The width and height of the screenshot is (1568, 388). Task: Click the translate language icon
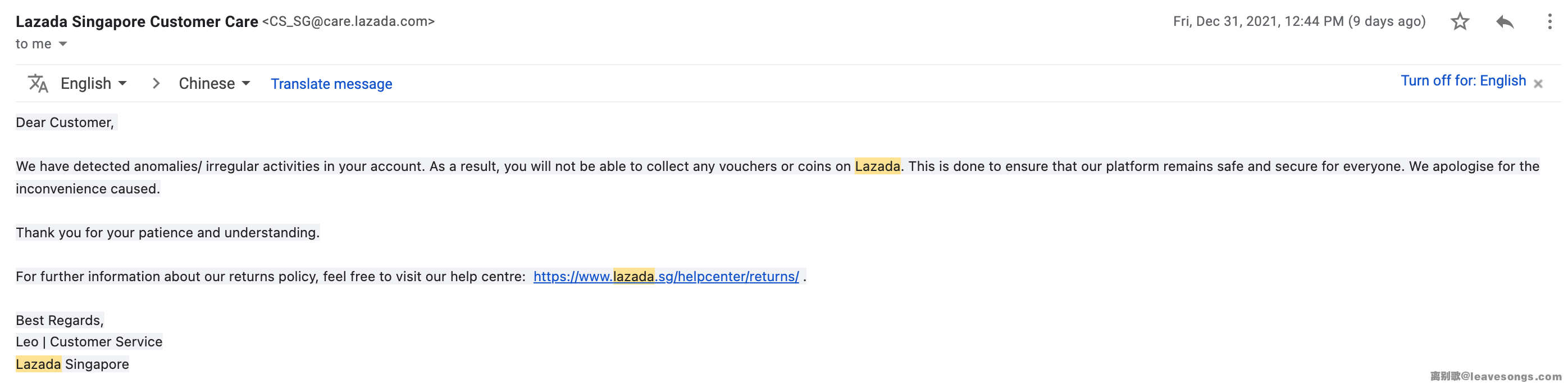coord(38,83)
